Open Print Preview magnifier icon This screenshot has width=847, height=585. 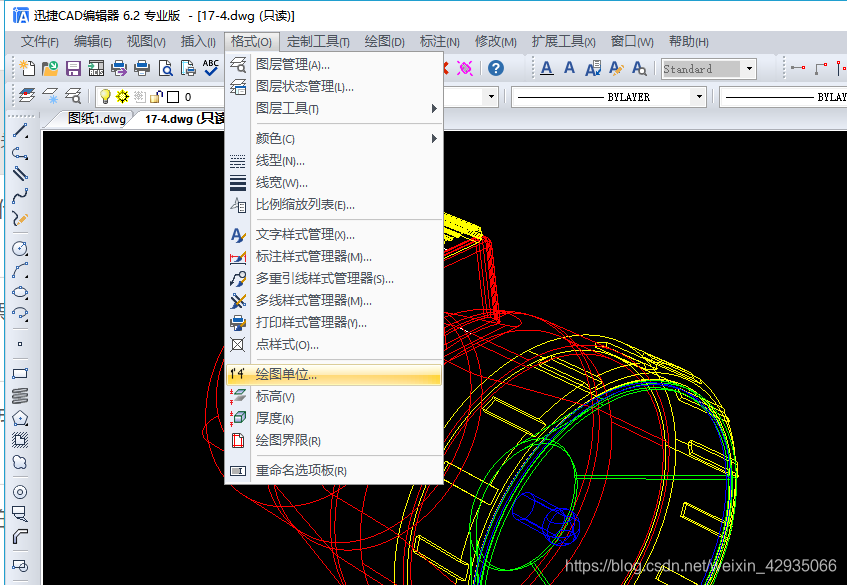(165, 68)
